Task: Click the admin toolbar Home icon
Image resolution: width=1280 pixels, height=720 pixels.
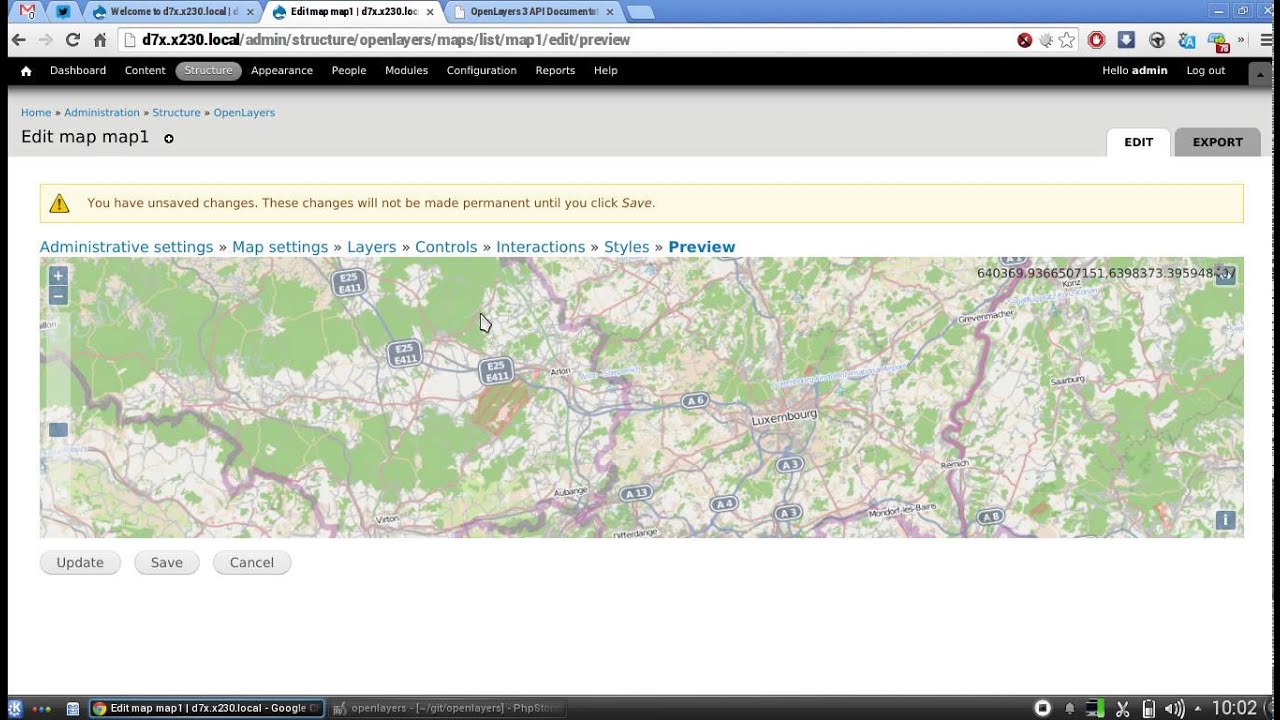Action: [x=26, y=71]
